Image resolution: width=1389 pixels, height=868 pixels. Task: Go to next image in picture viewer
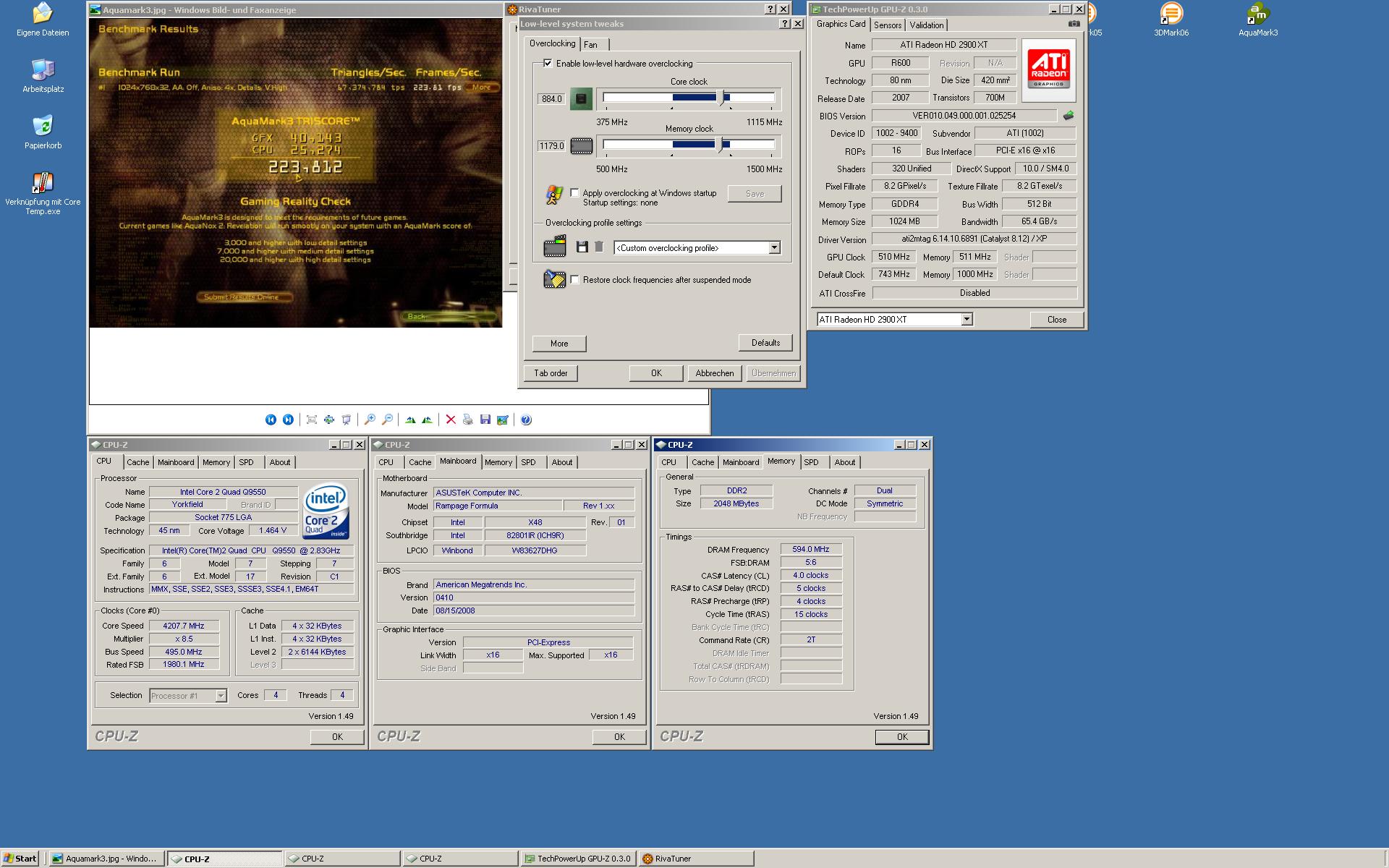click(288, 420)
